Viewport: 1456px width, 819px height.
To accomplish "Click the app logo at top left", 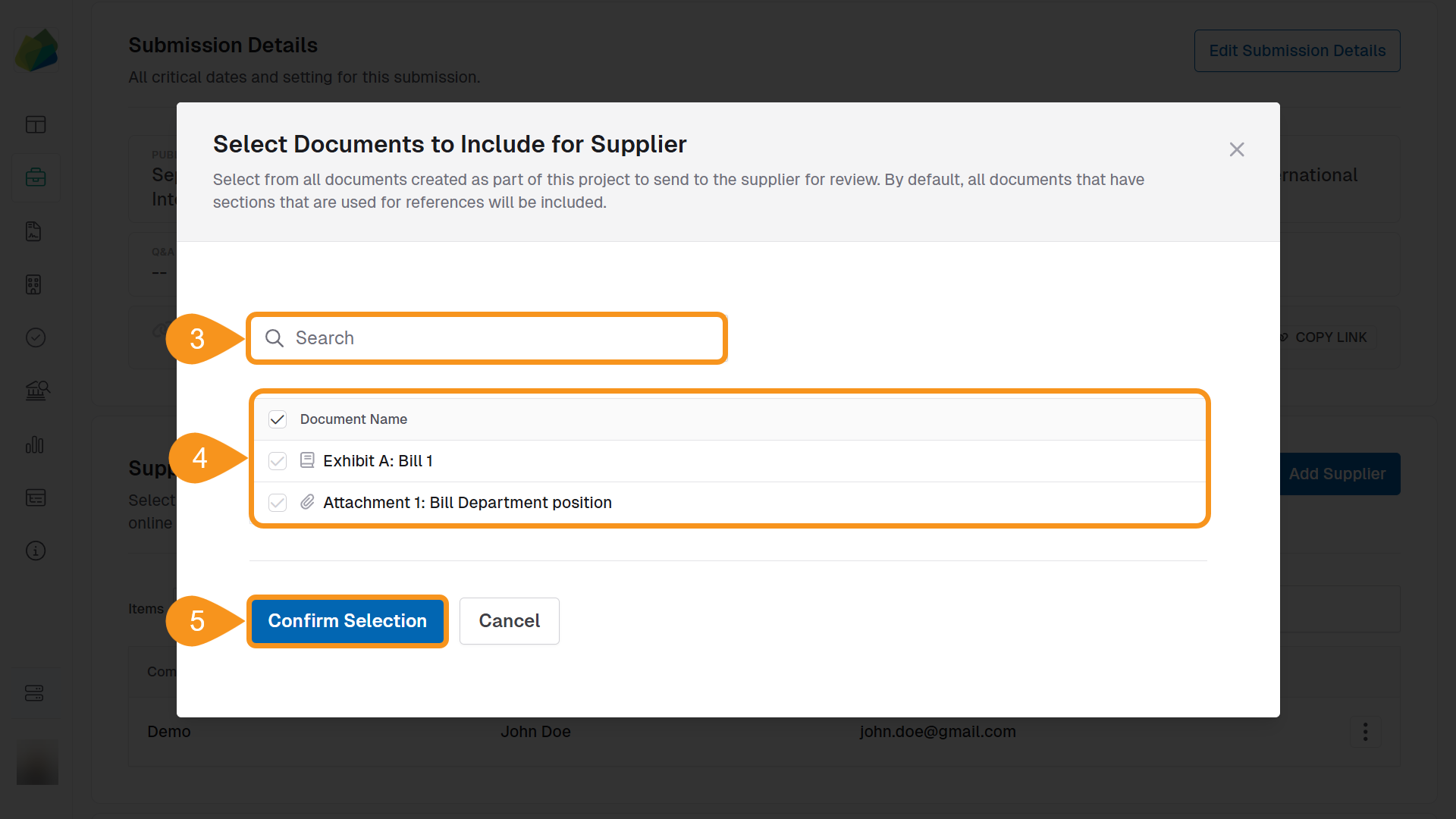I will click(x=36, y=49).
